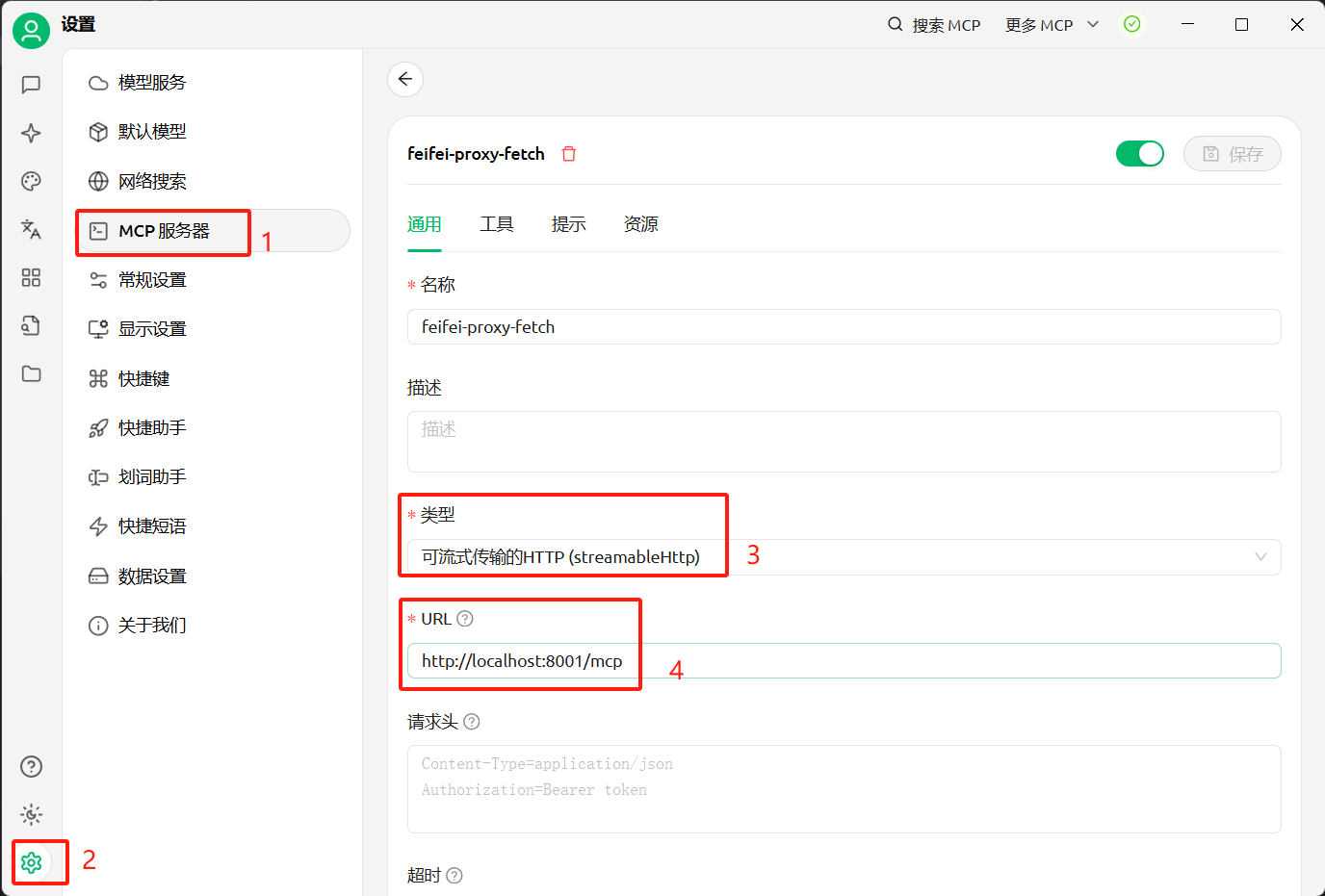Select MCP 服务器 in settings menu
Screen dimensions: 1325x896
[164, 231]
